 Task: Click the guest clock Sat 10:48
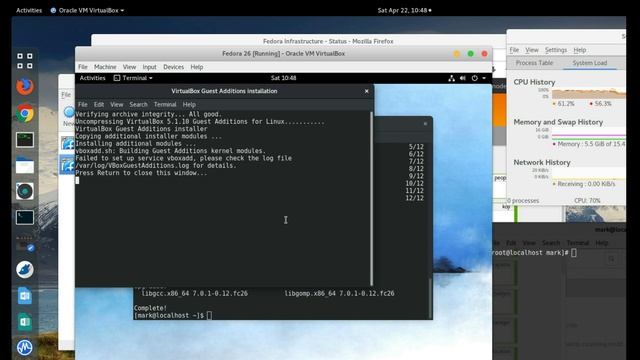pyautogui.click(x=283, y=78)
